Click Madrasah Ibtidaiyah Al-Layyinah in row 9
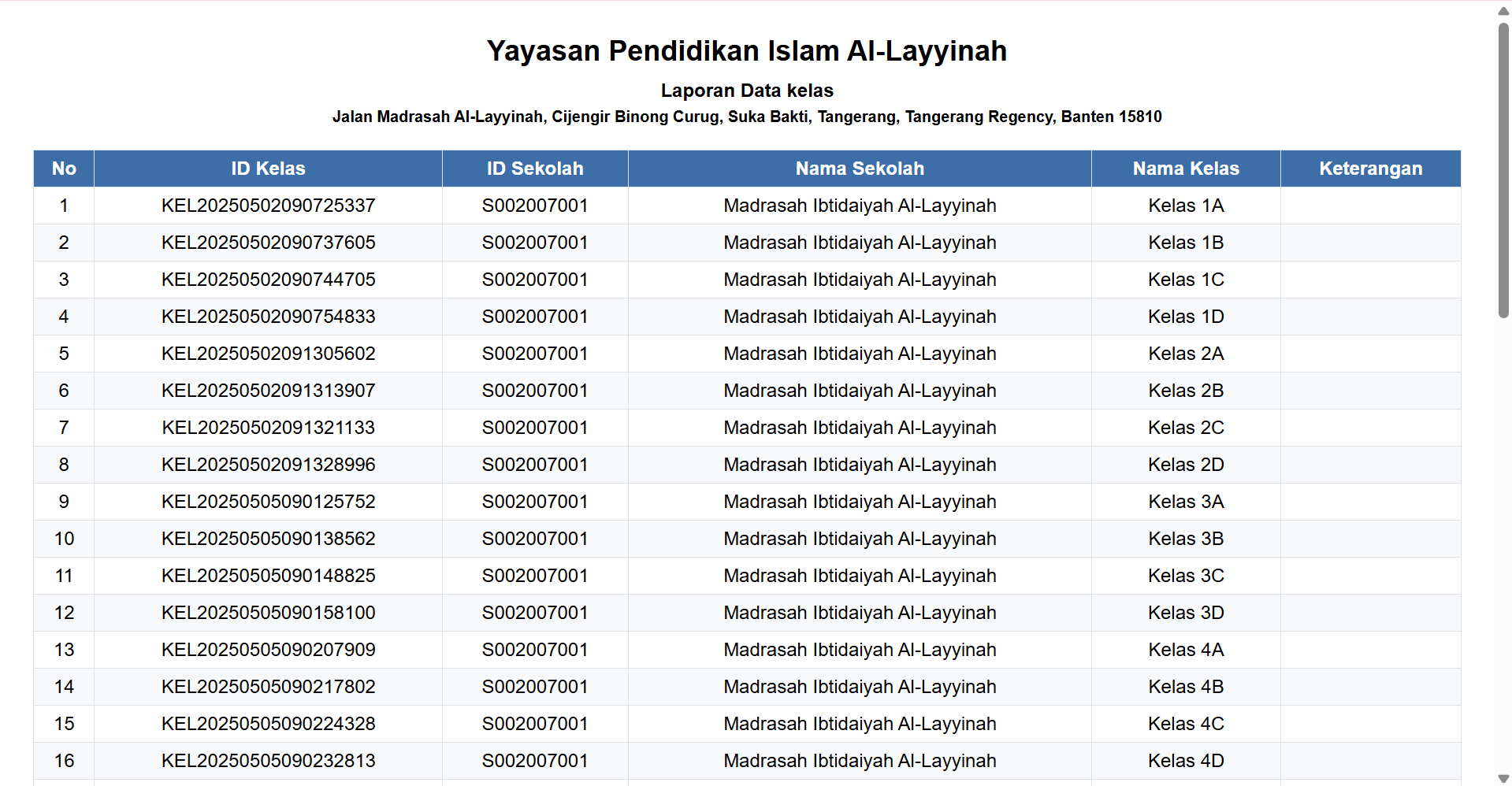This screenshot has width=1512, height=786. coord(859,502)
